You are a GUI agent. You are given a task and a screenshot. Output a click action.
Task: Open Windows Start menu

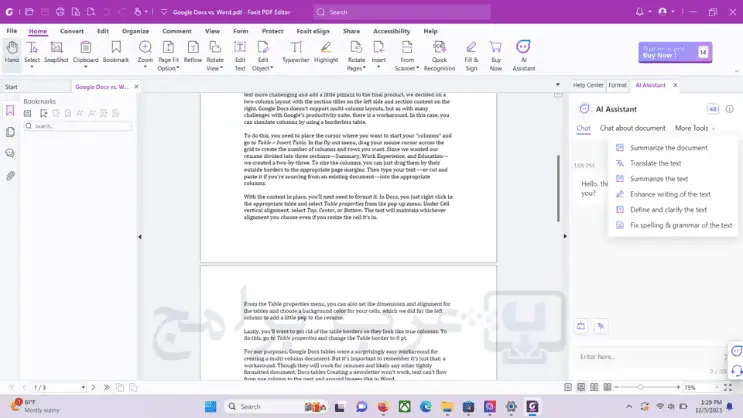tap(210, 407)
